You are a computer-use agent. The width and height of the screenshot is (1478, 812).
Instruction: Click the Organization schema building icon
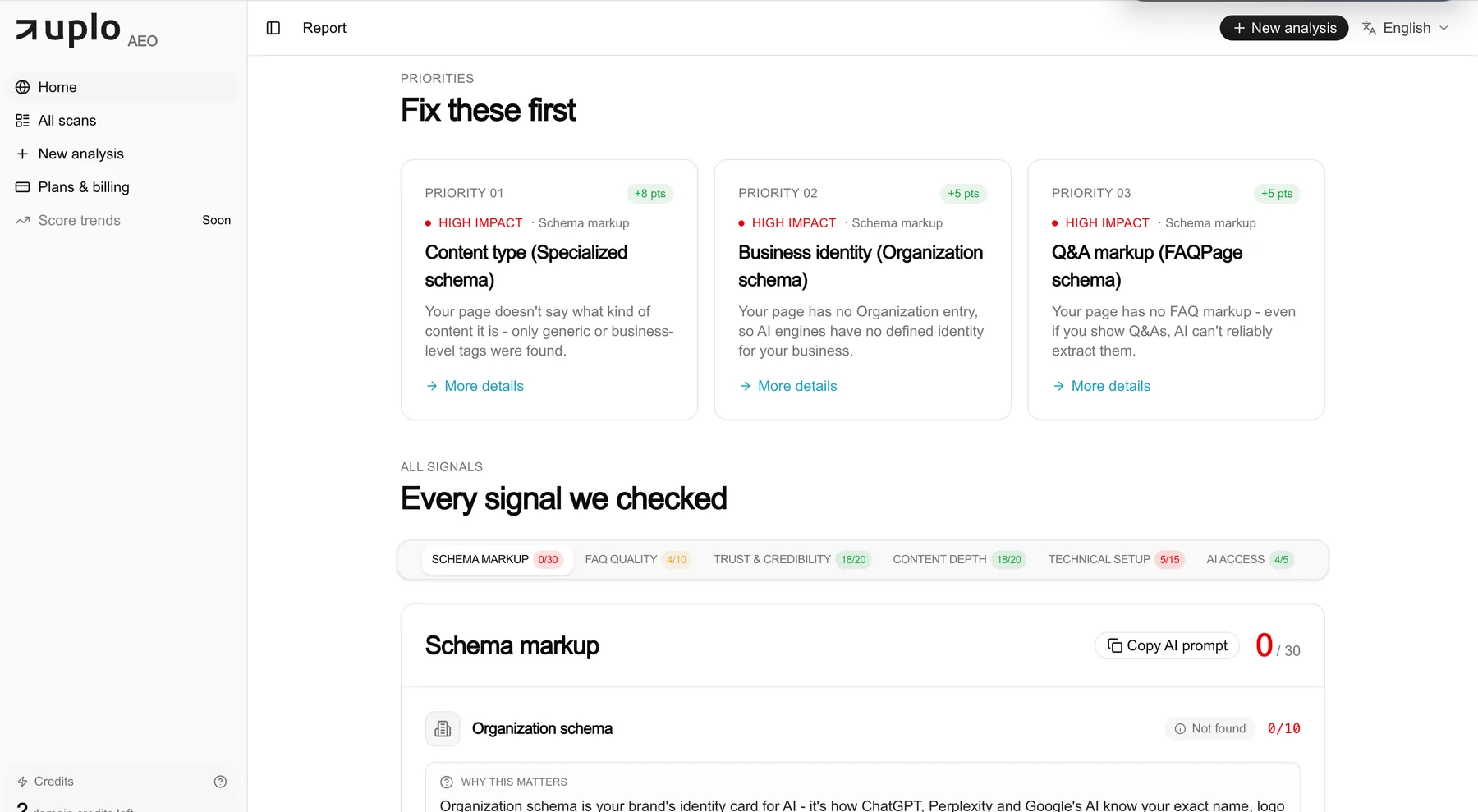click(x=443, y=728)
